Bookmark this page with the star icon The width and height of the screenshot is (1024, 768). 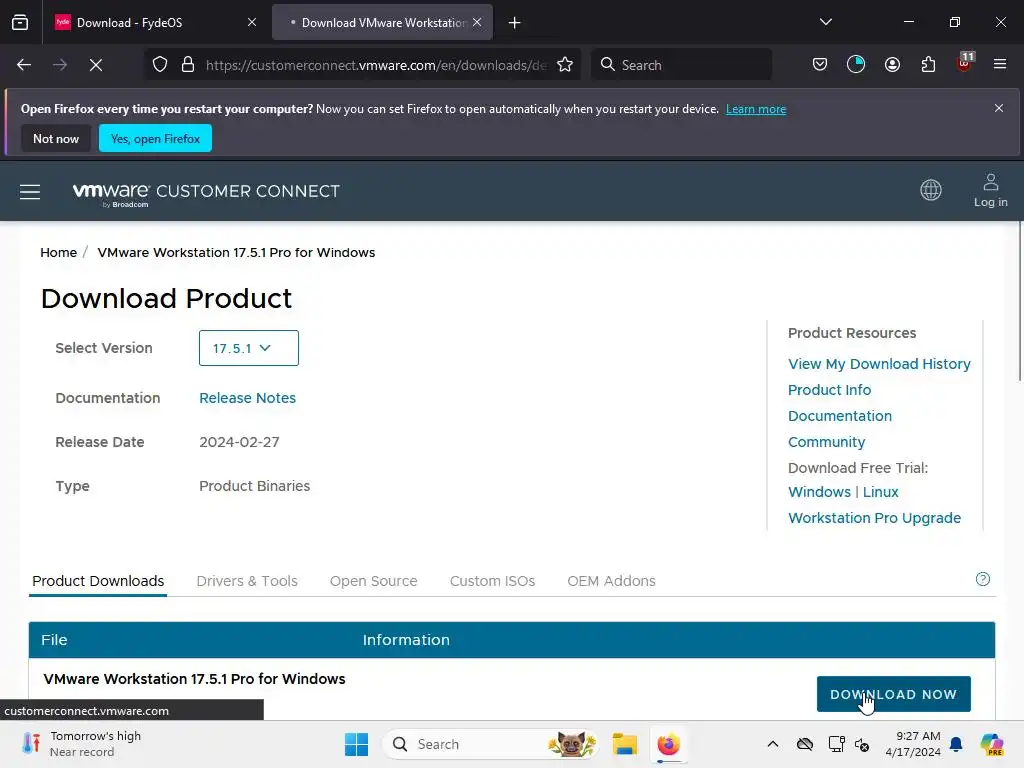(565, 65)
